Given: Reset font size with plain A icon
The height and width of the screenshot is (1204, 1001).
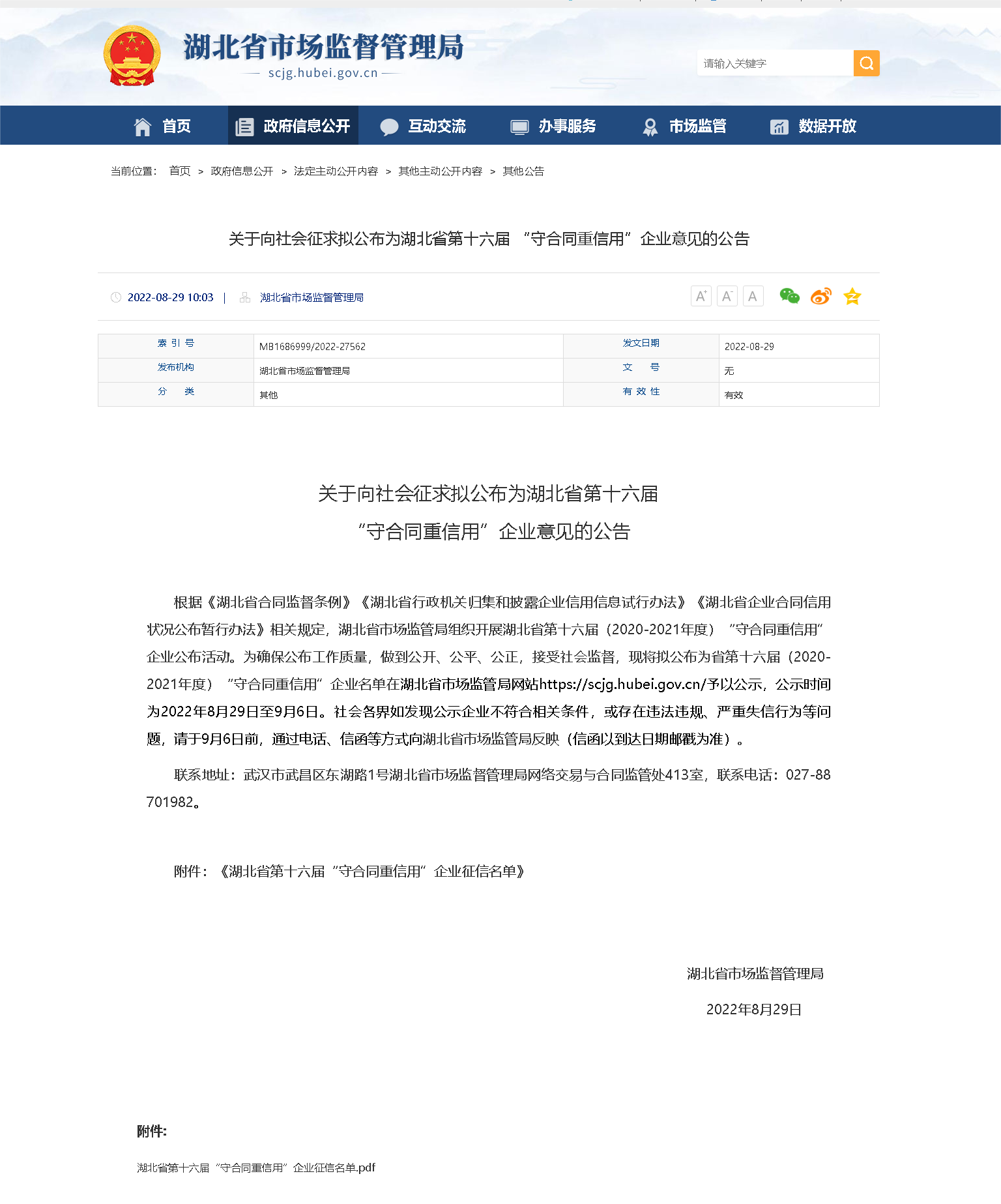Looking at the screenshot, I should click(x=753, y=297).
